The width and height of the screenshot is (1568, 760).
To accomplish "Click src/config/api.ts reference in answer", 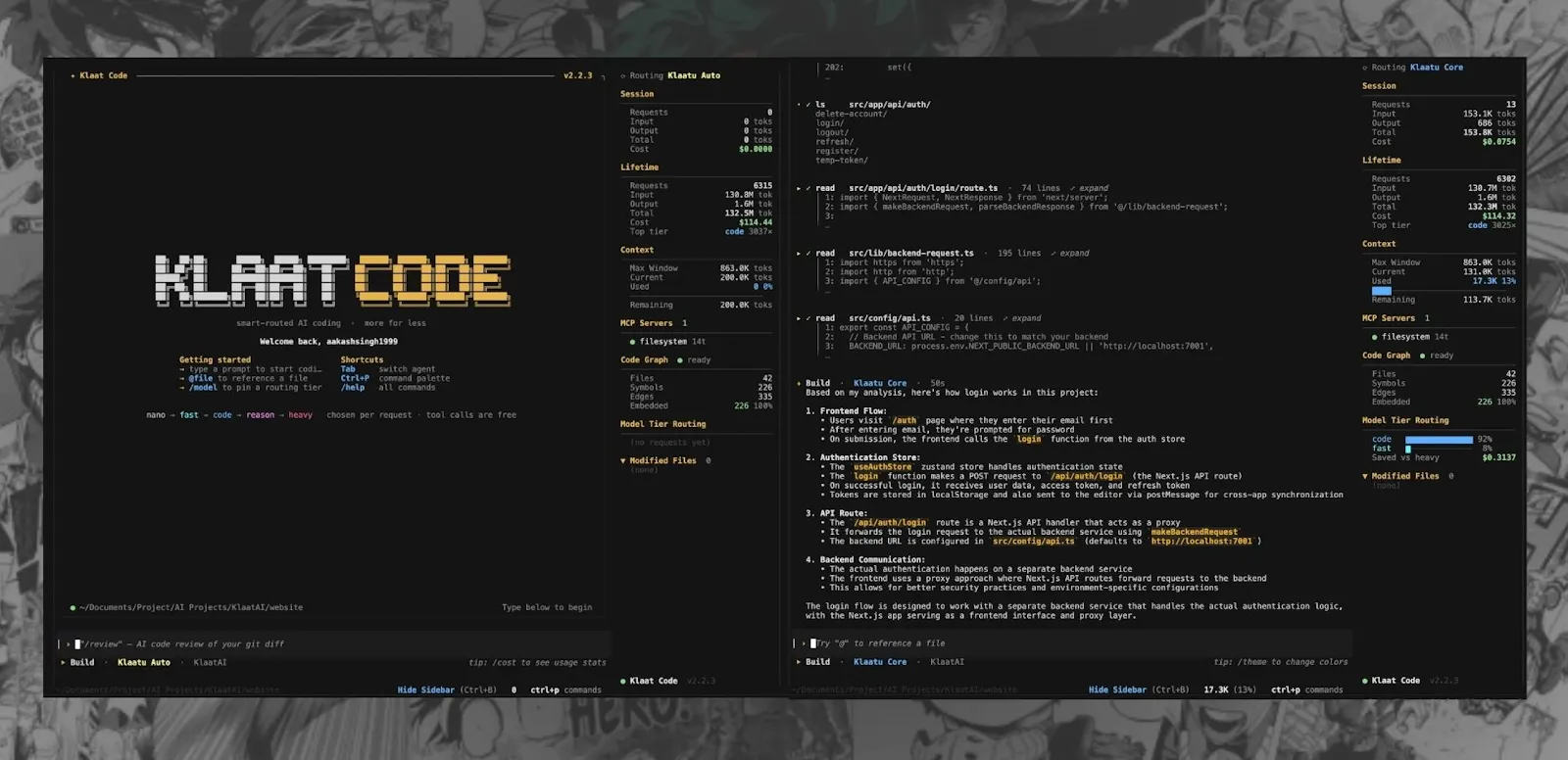I will click(x=1034, y=542).
